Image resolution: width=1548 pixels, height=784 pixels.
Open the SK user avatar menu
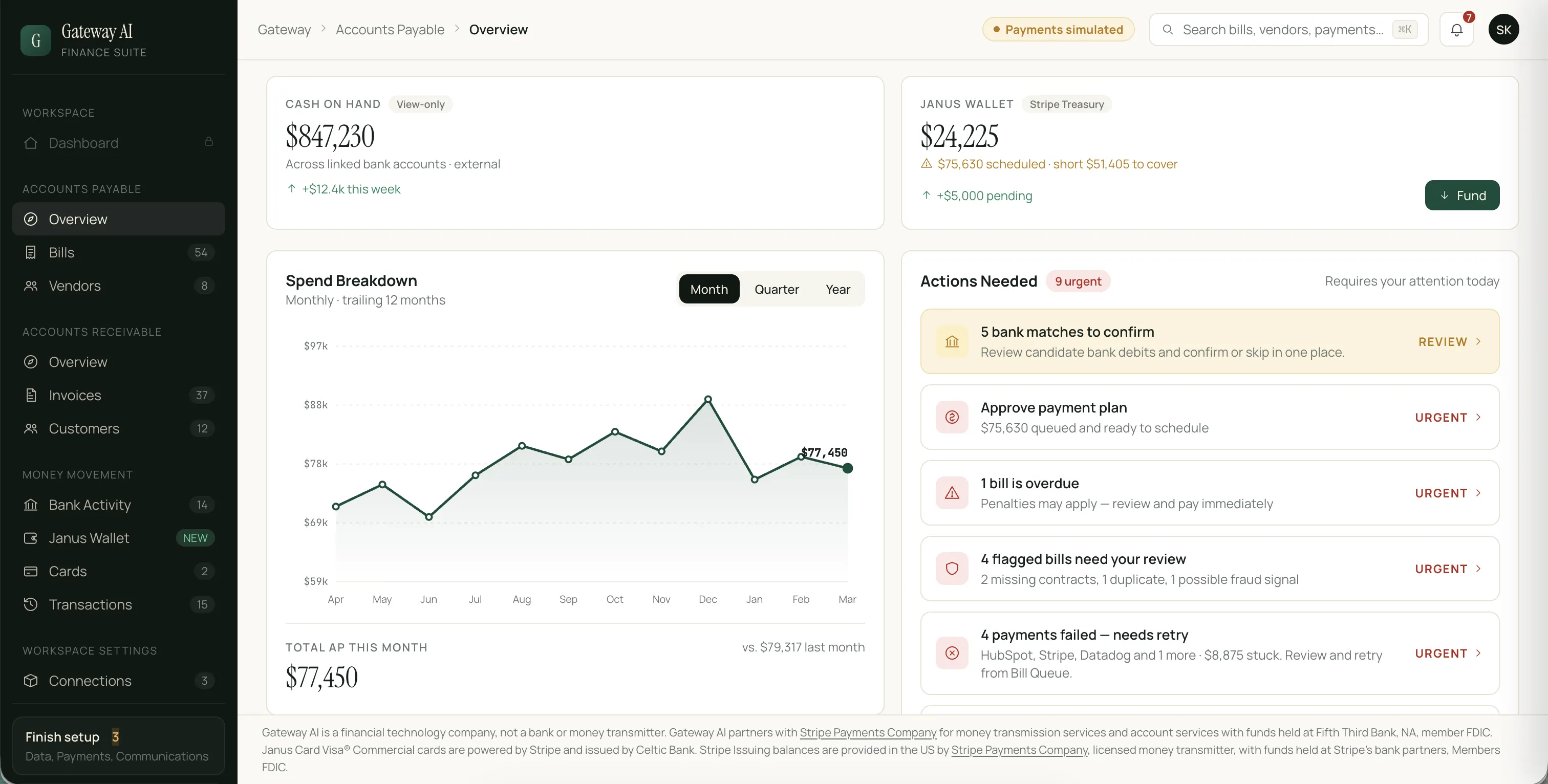tap(1503, 30)
